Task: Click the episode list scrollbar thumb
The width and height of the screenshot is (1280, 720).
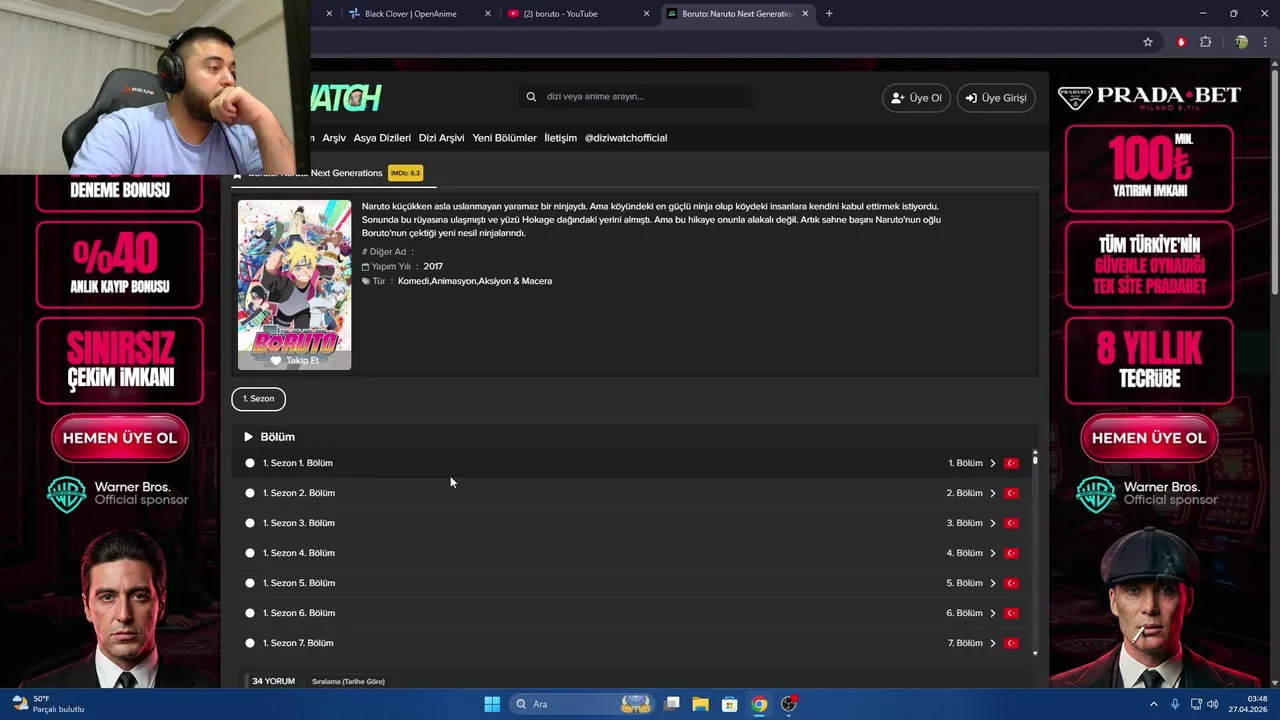Action: (x=1035, y=460)
